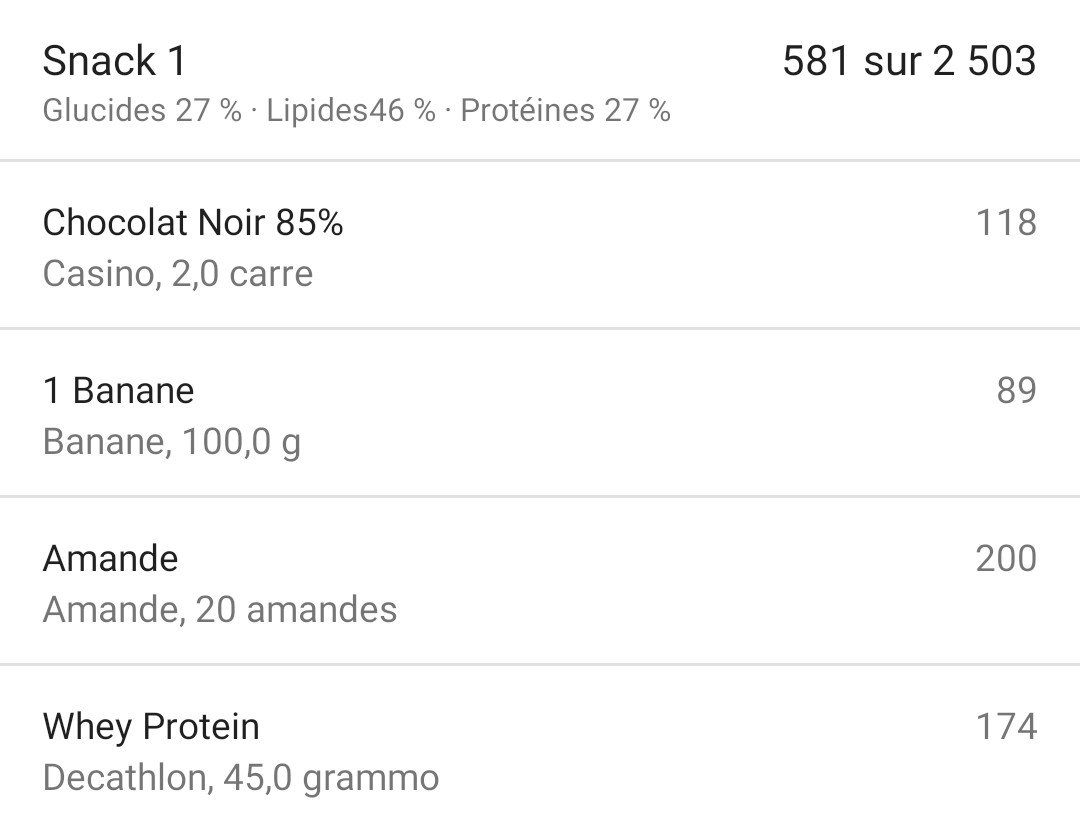Click the Decathlon brand label
This screenshot has height=822, width=1080.
pyautogui.click(x=125, y=778)
